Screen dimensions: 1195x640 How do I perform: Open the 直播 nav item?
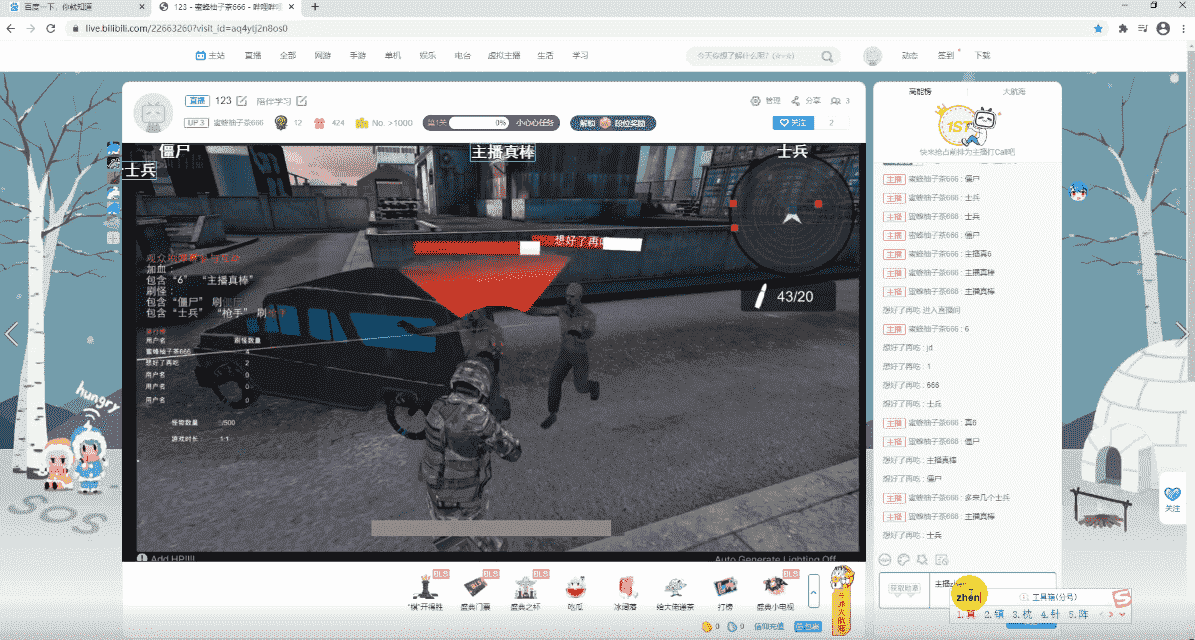coord(253,56)
